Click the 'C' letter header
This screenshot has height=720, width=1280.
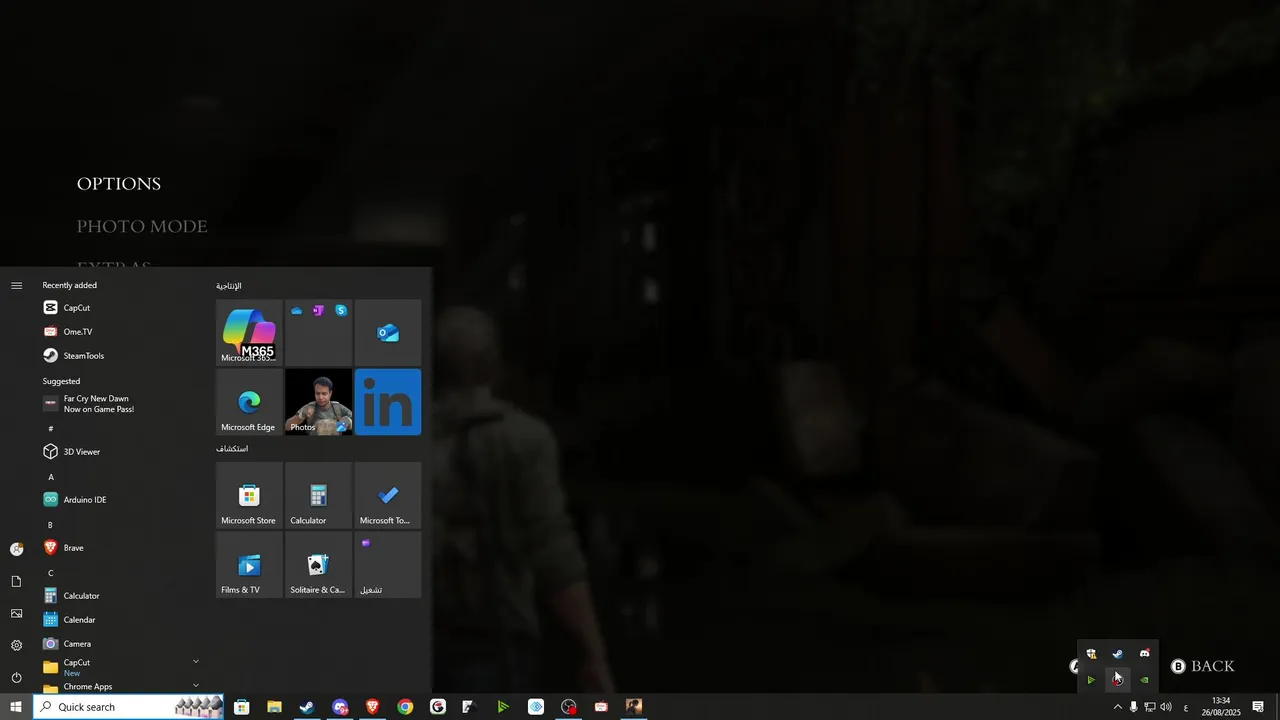[51, 573]
